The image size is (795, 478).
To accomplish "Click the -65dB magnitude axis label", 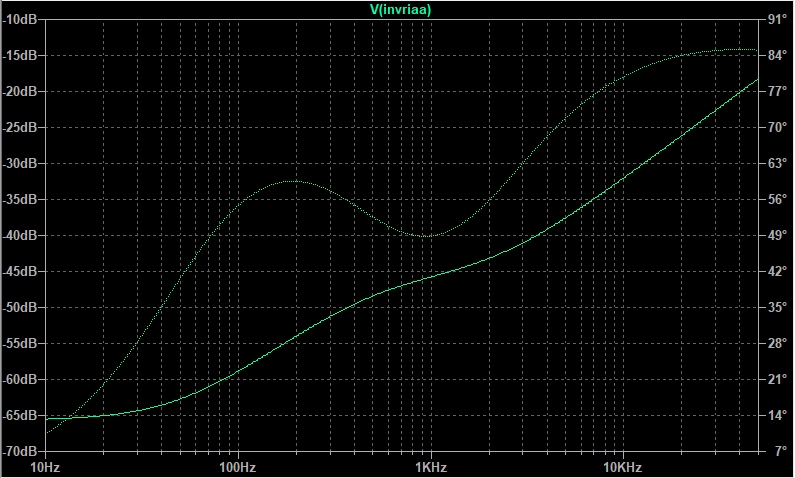I will tap(20, 415).
